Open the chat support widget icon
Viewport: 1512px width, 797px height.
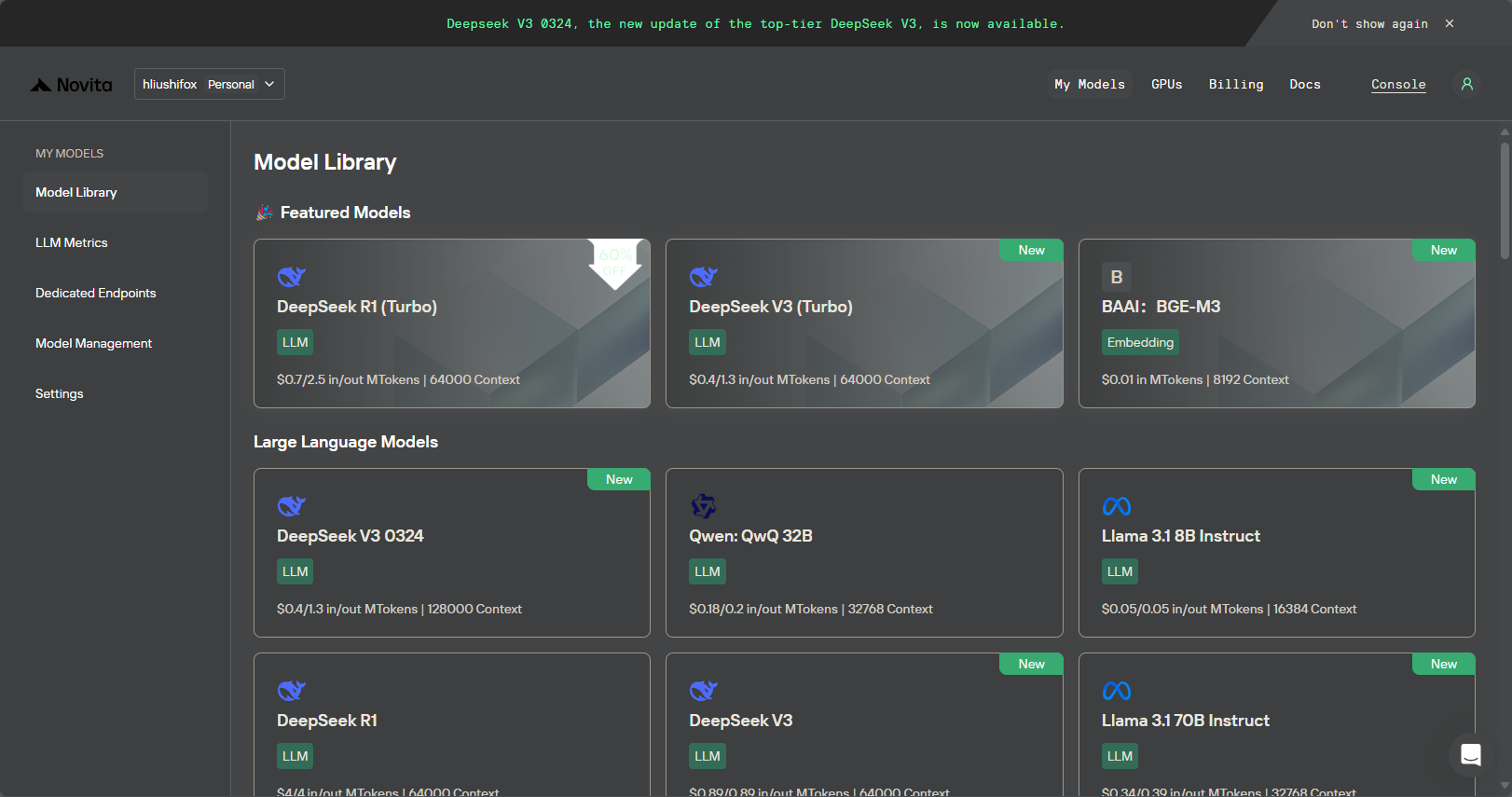pos(1471,754)
